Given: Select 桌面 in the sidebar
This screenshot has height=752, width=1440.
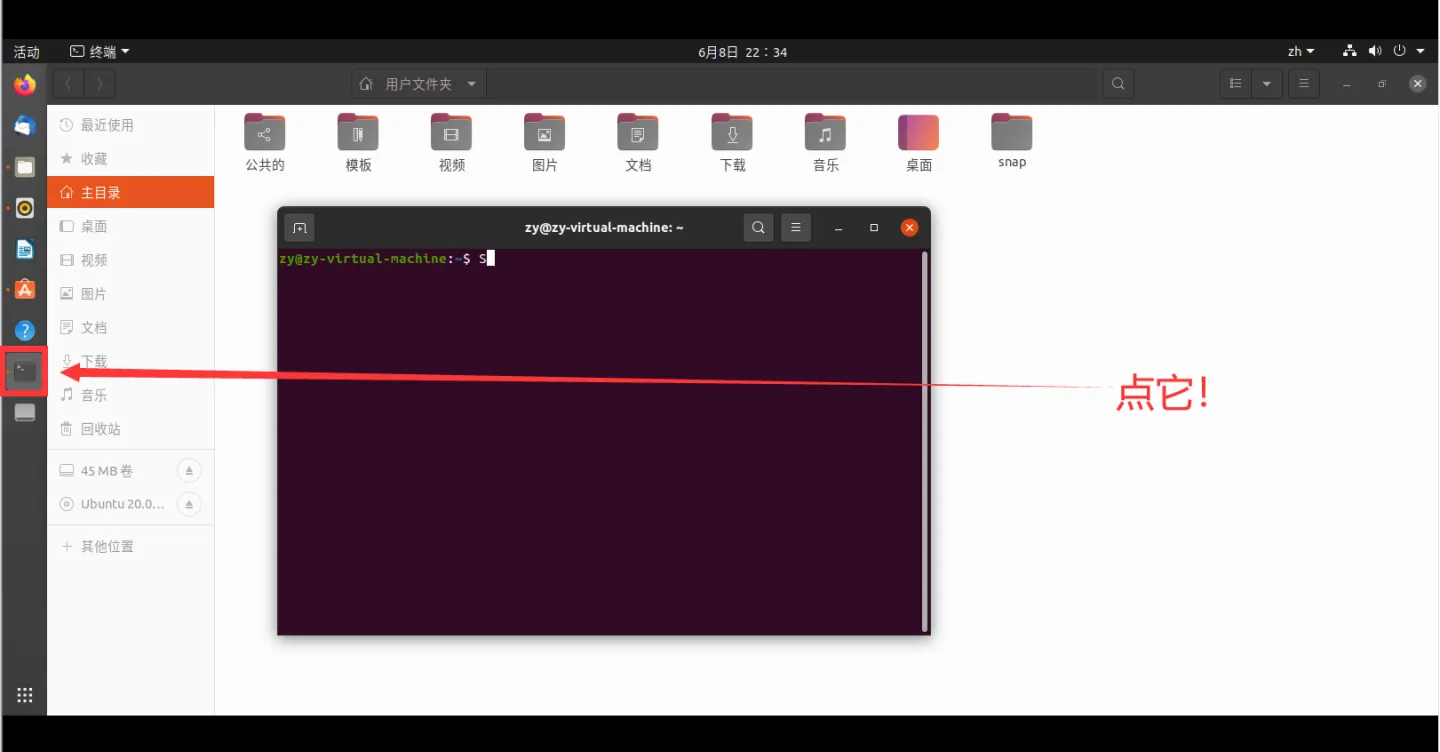Looking at the screenshot, I should (x=130, y=226).
